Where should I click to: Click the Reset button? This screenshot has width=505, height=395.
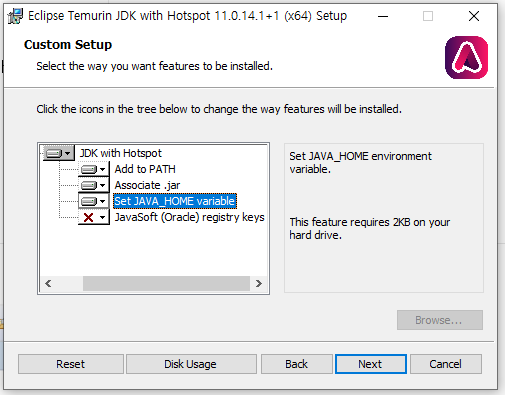(x=71, y=364)
